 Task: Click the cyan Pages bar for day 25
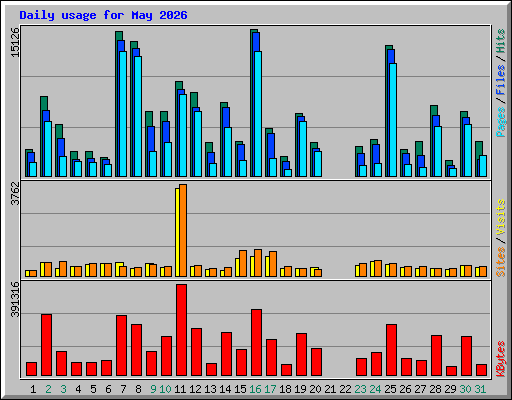393,120
